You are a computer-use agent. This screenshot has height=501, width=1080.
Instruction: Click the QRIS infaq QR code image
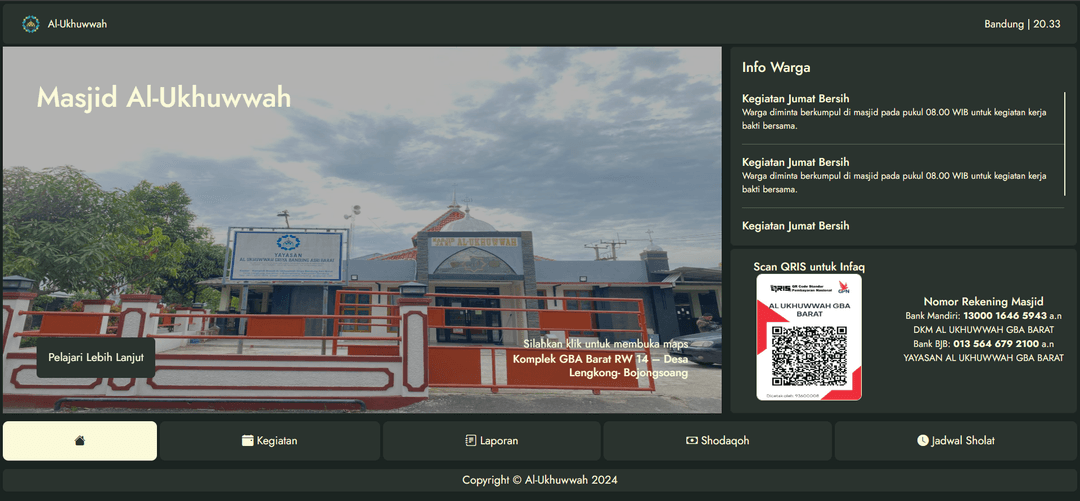click(809, 337)
